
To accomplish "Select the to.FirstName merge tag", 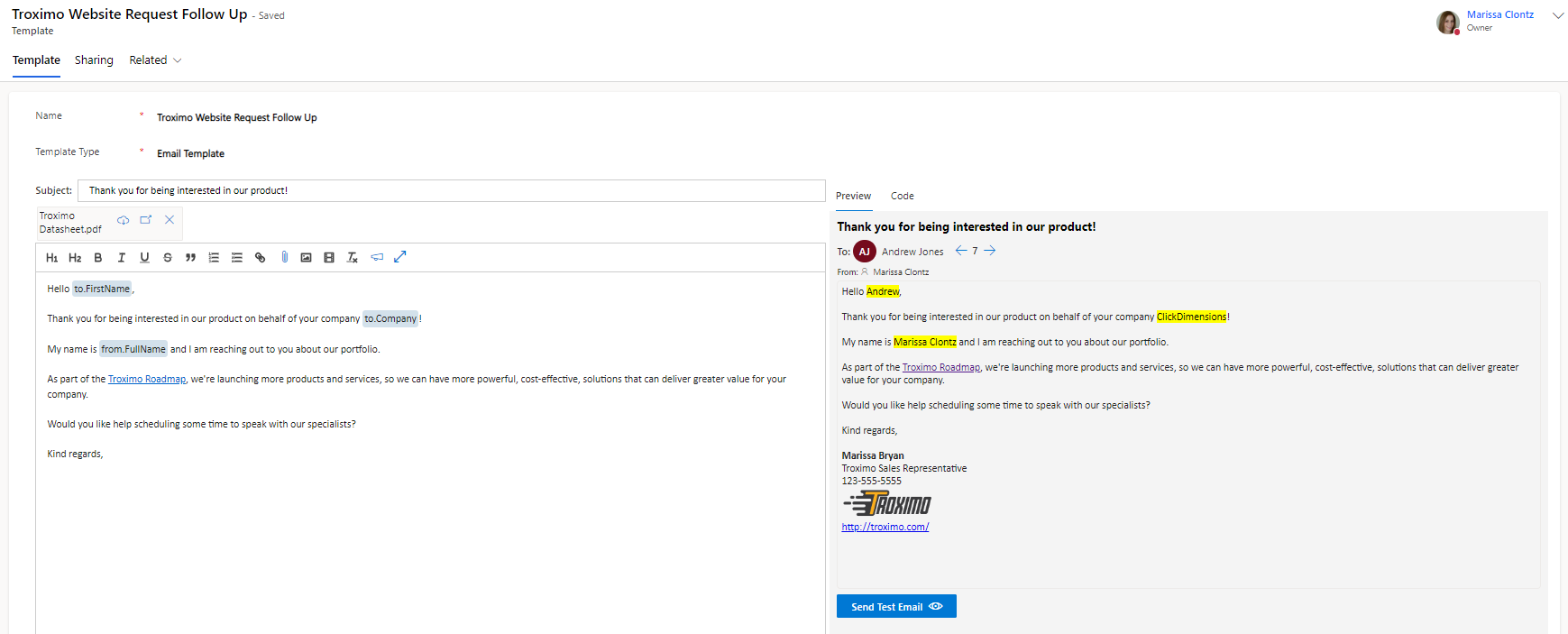I will 102,289.
